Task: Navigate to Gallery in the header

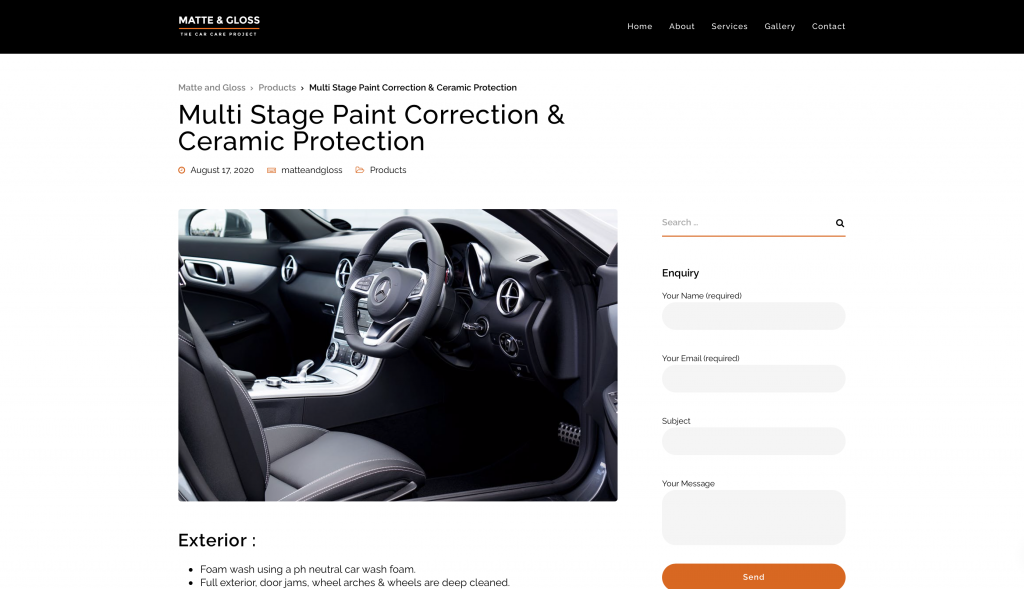Action: pos(779,26)
